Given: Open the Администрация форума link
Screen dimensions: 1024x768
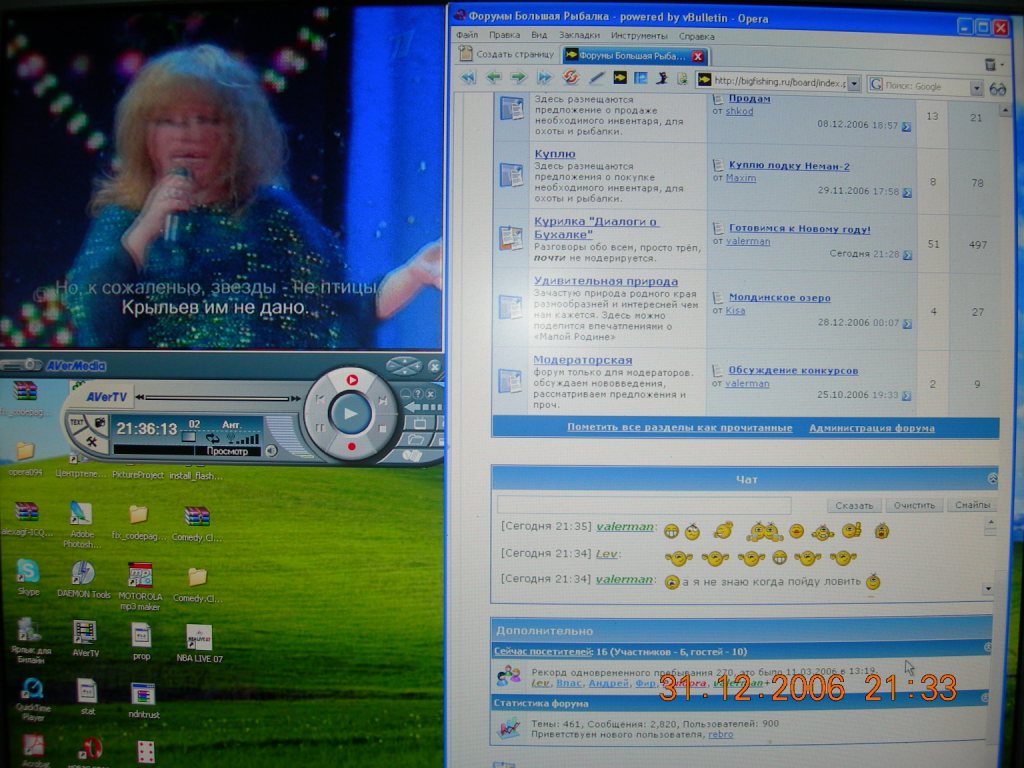Looking at the screenshot, I should [872, 428].
